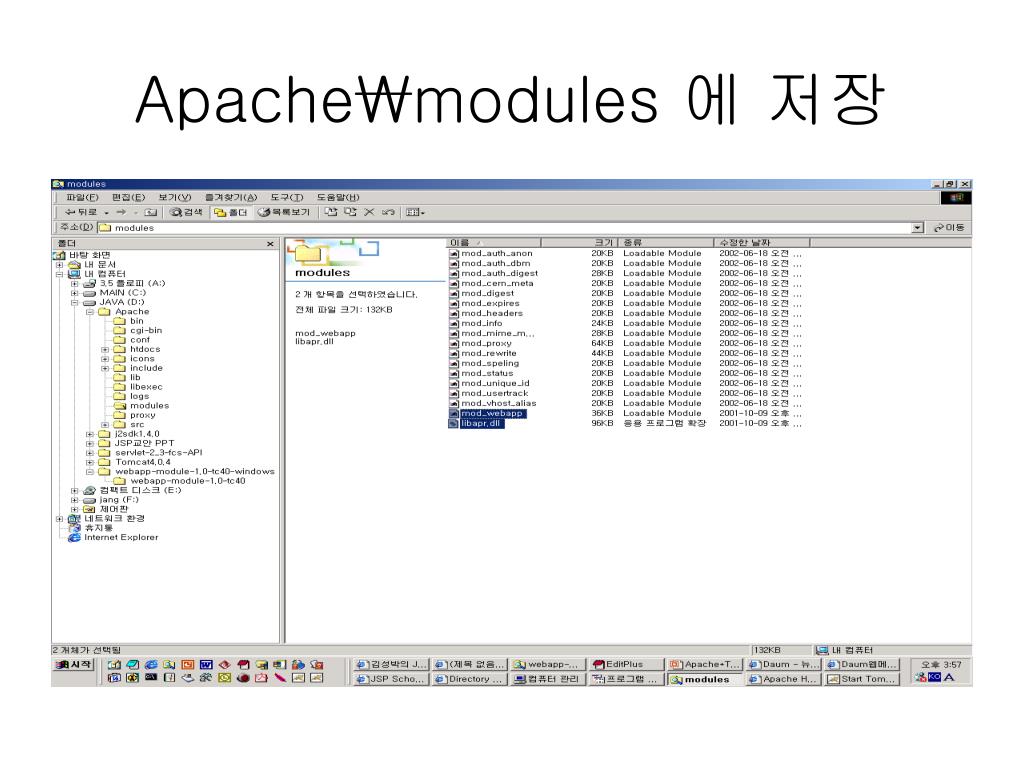Click the Back (뒤로) toolbar arrow
Viewport: 1024px width, 768px height.
80,212
